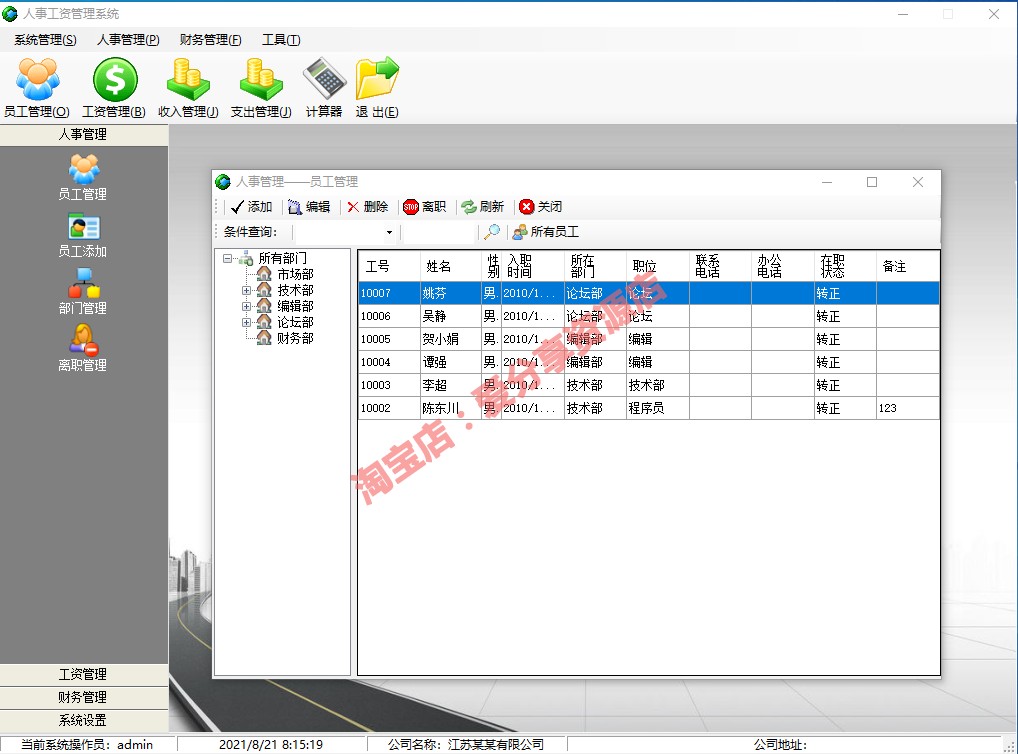Show 所有员工 all employees
The height and width of the screenshot is (754, 1018).
pos(545,232)
